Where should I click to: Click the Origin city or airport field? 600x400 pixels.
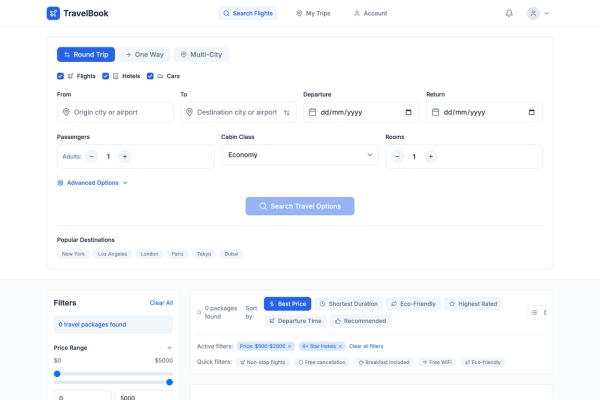[115, 112]
